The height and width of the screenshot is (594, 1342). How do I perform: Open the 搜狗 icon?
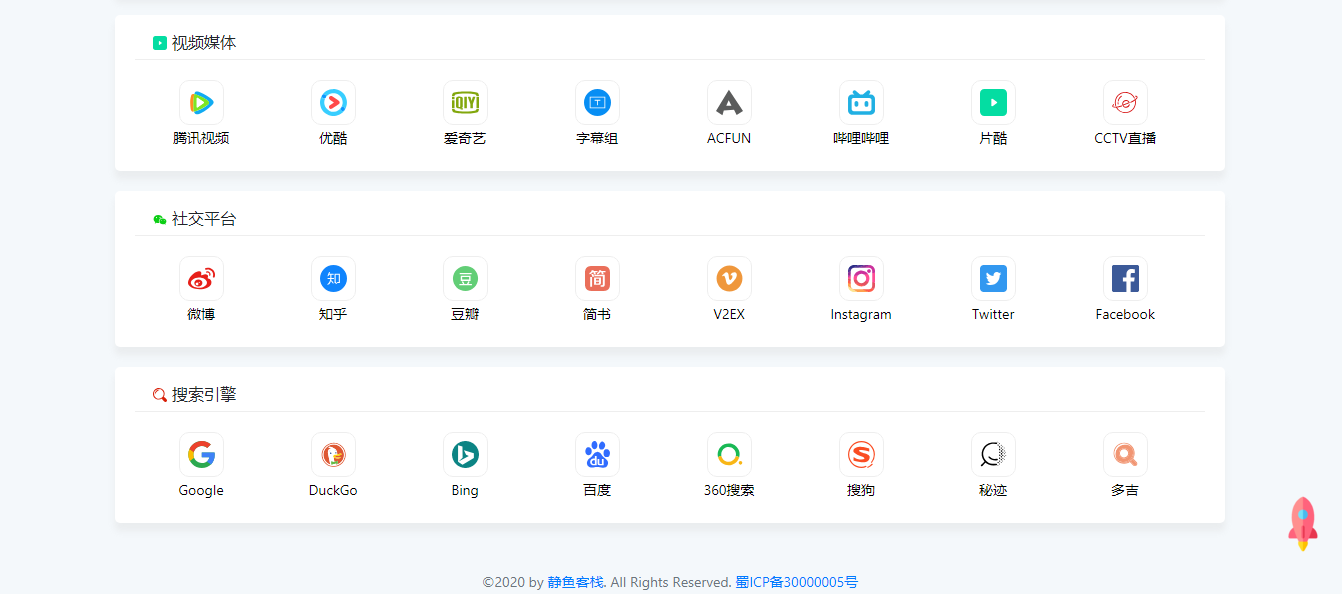coord(861,454)
